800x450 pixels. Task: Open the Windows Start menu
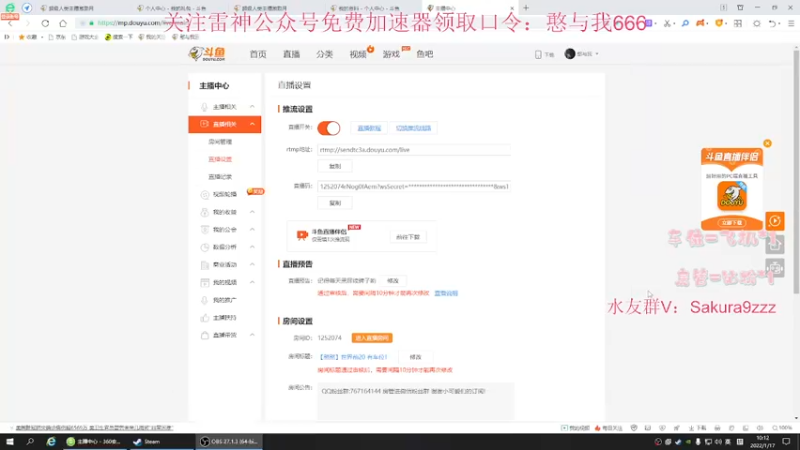click(x=10, y=441)
